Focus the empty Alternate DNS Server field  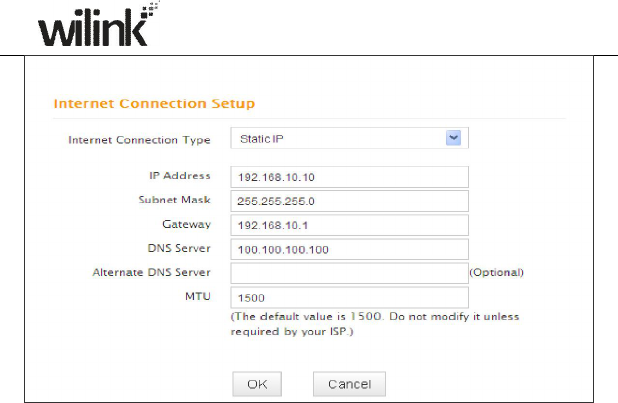(x=349, y=272)
